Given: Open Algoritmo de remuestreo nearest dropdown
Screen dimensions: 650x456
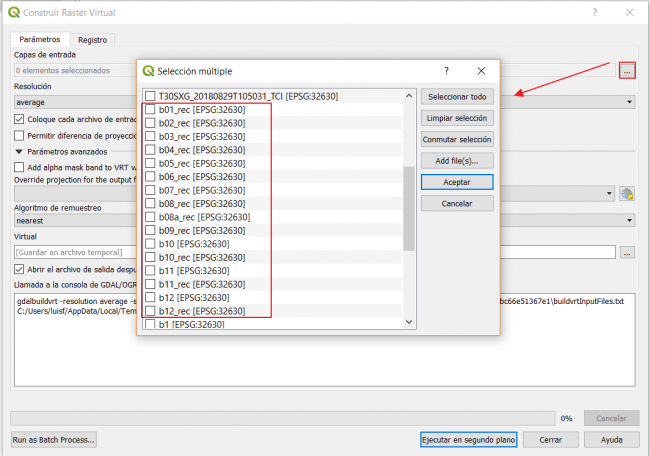Looking at the screenshot, I should click(629, 220).
